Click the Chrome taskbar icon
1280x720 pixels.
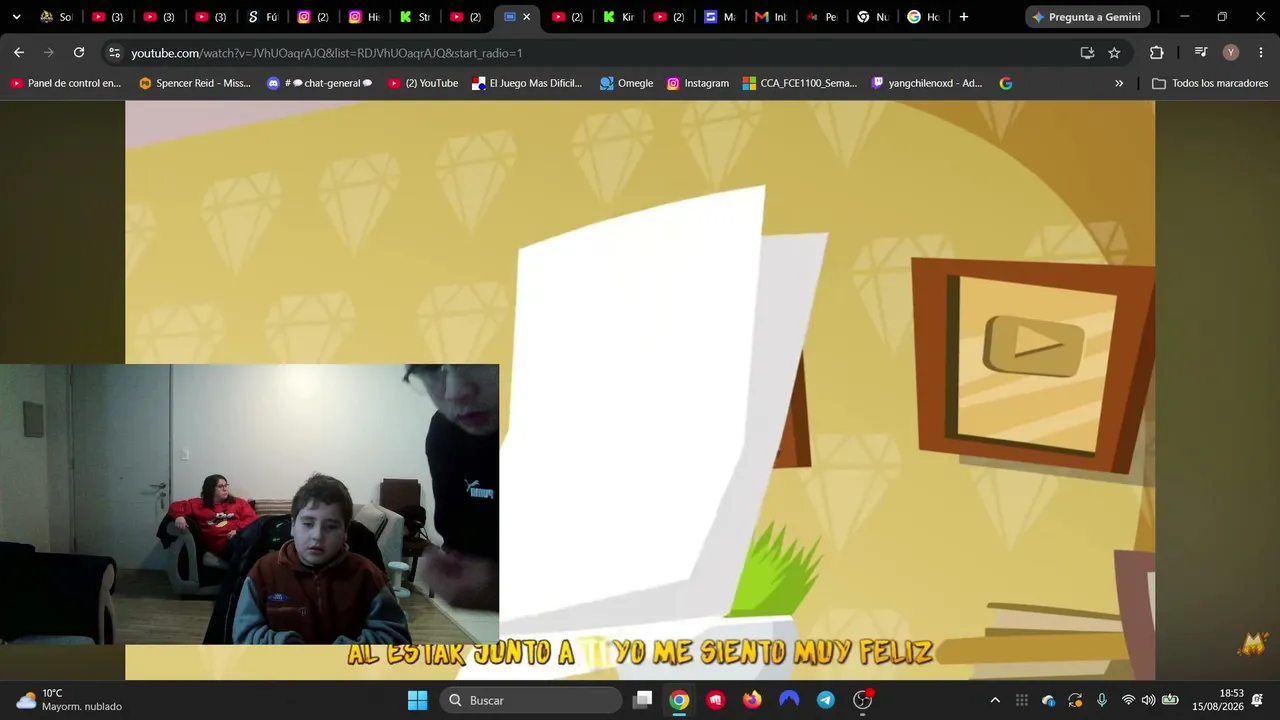point(679,700)
